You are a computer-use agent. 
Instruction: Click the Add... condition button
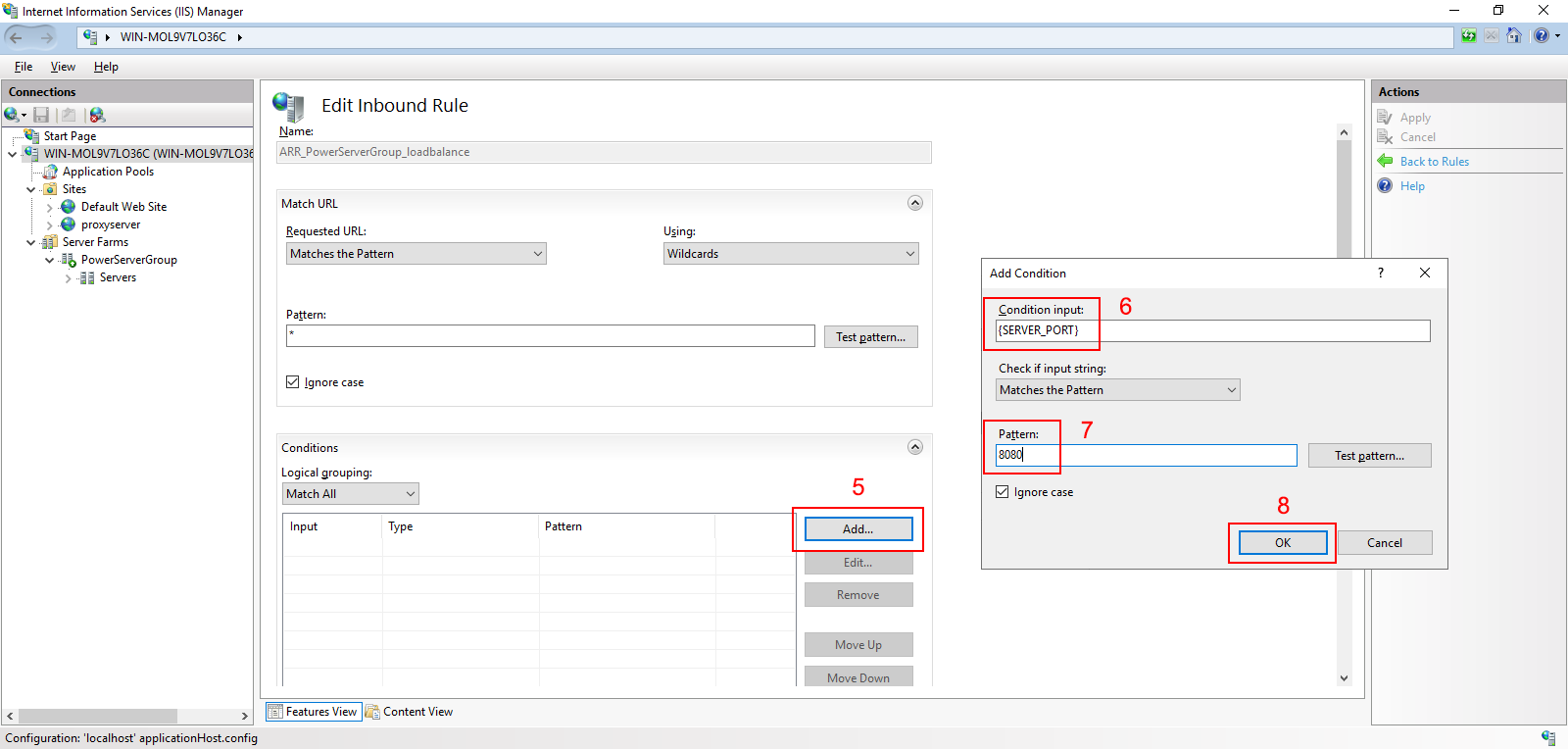point(857,529)
